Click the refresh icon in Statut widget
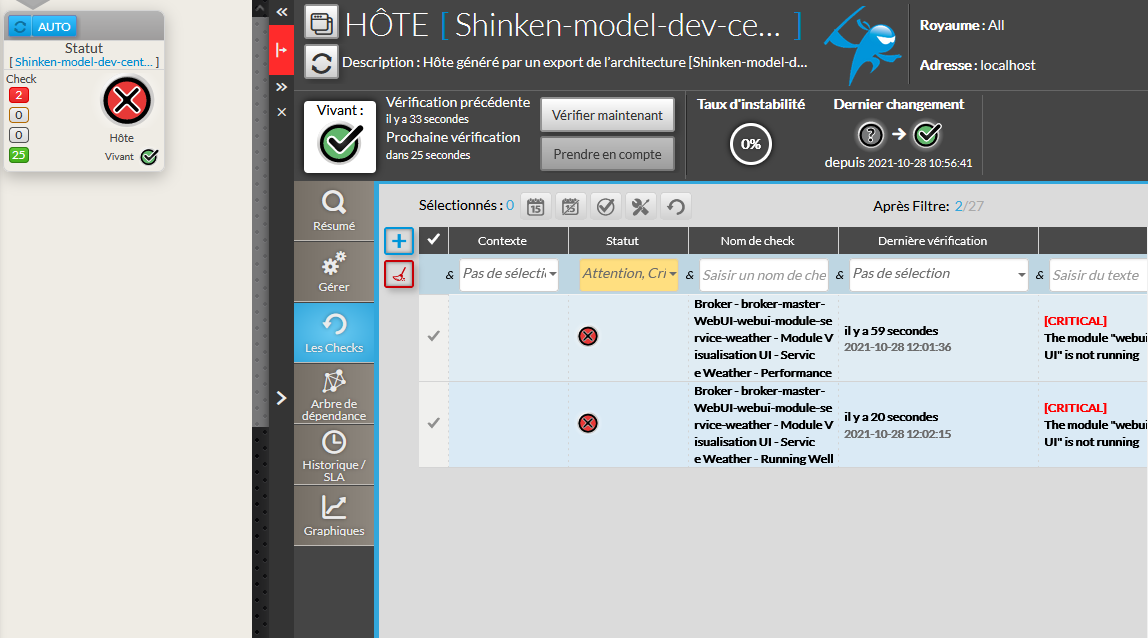 20,27
